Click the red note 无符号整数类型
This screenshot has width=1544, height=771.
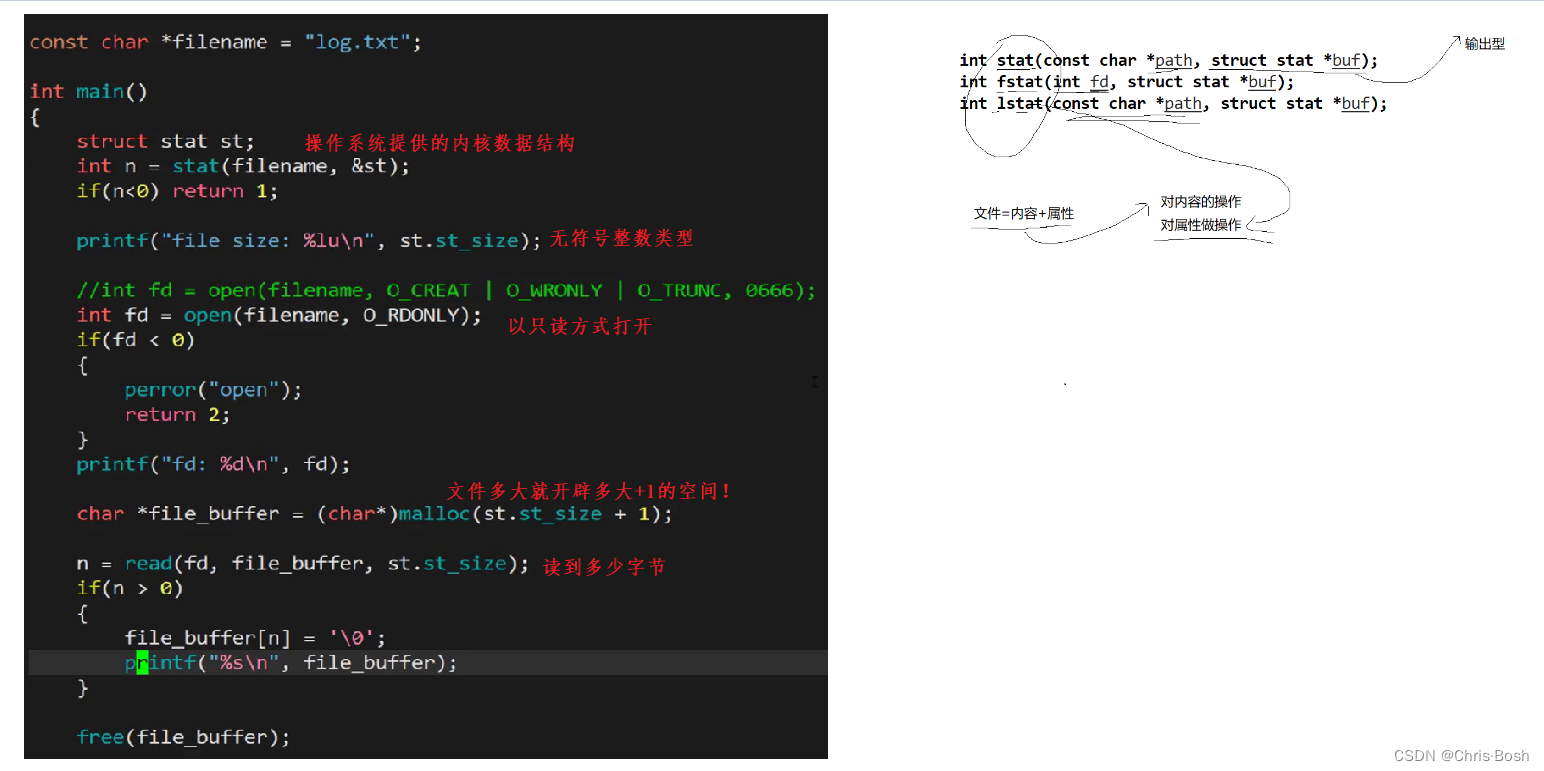(621, 238)
